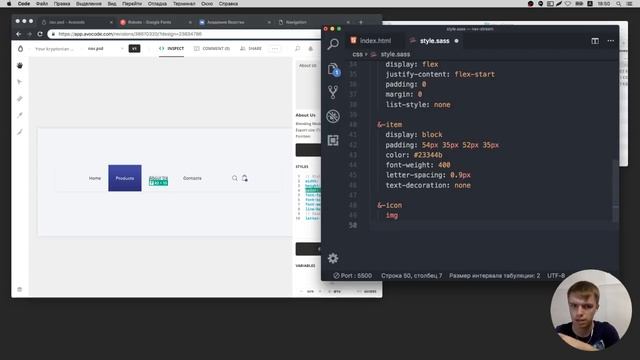The width and height of the screenshot is (640, 360).
Task: Click the V1 version badge
Action: (134, 49)
